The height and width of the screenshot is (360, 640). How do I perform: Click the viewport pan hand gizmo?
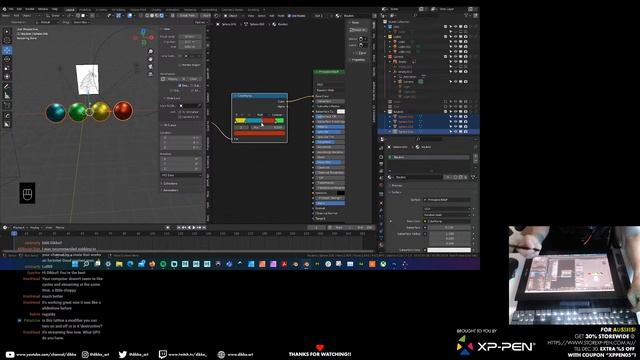pyautogui.click(x=151, y=59)
